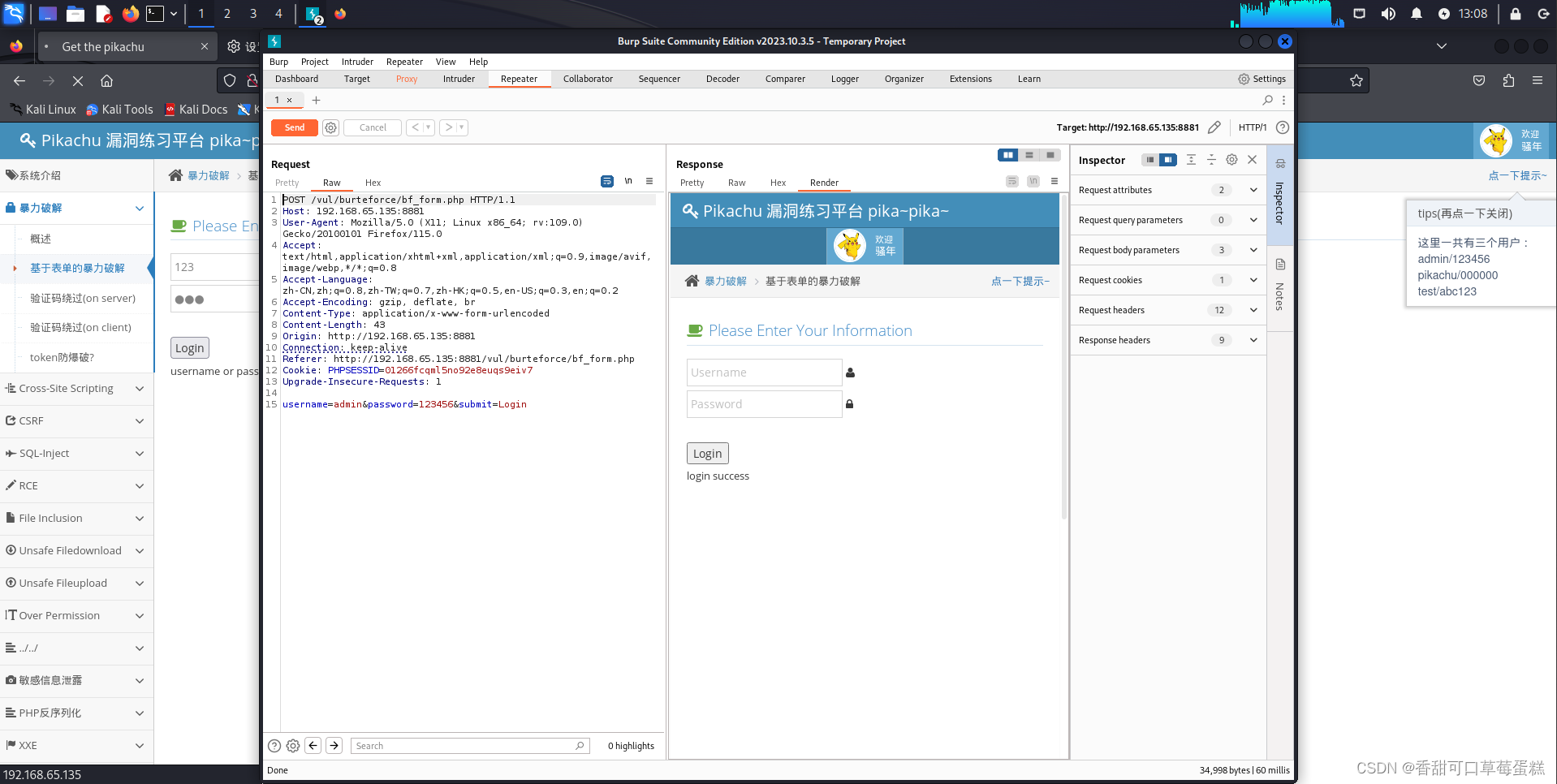Open search settings gear below Request
Image resolution: width=1557 pixels, height=784 pixels.
[x=293, y=746]
